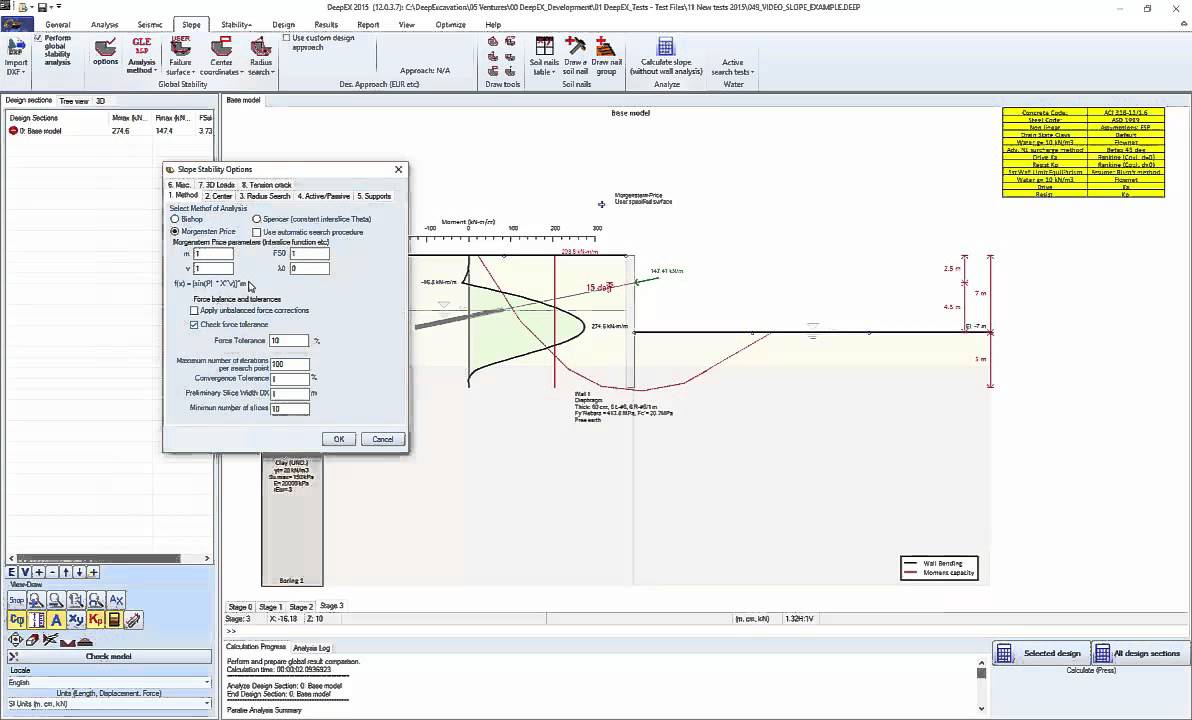The width and height of the screenshot is (1192, 720).
Task: Open the Stability ribbon tab dropdown
Action: coord(236,24)
